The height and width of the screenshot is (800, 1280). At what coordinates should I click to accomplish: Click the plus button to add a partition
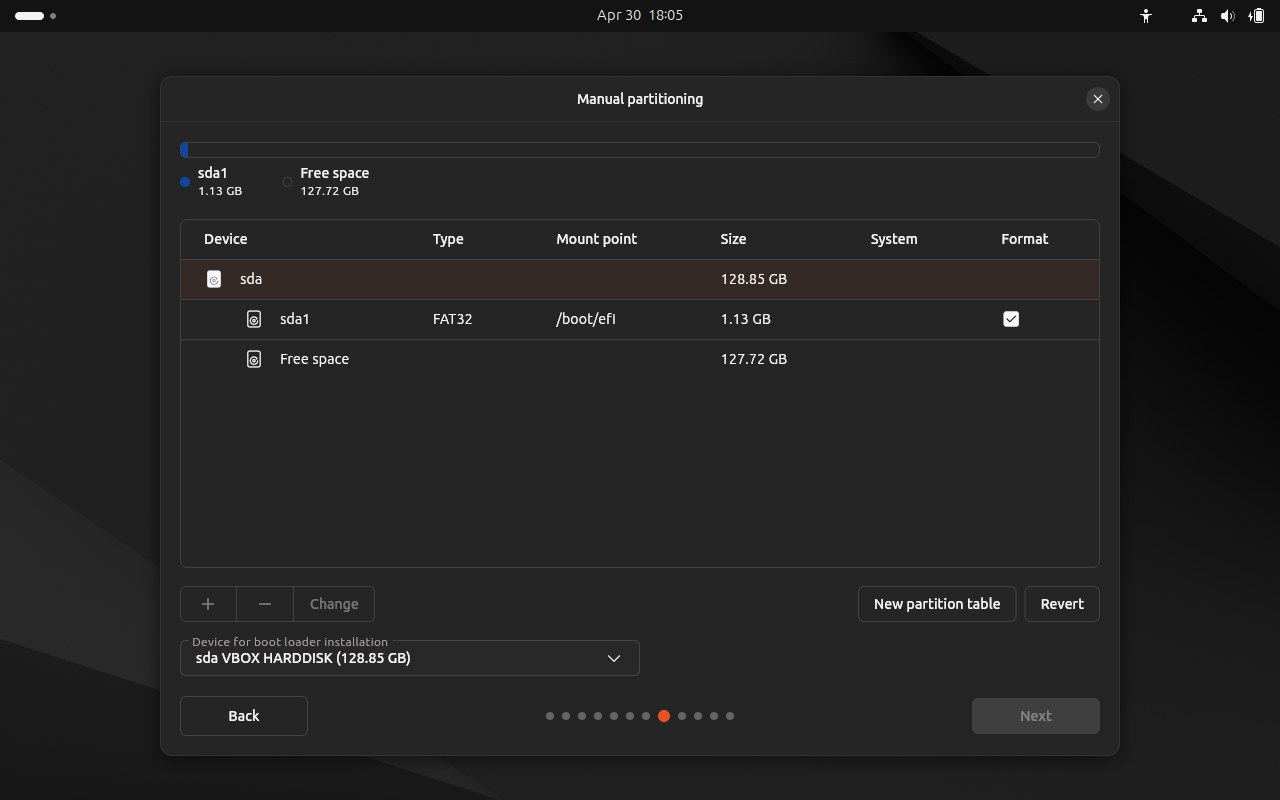click(x=208, y=604)
